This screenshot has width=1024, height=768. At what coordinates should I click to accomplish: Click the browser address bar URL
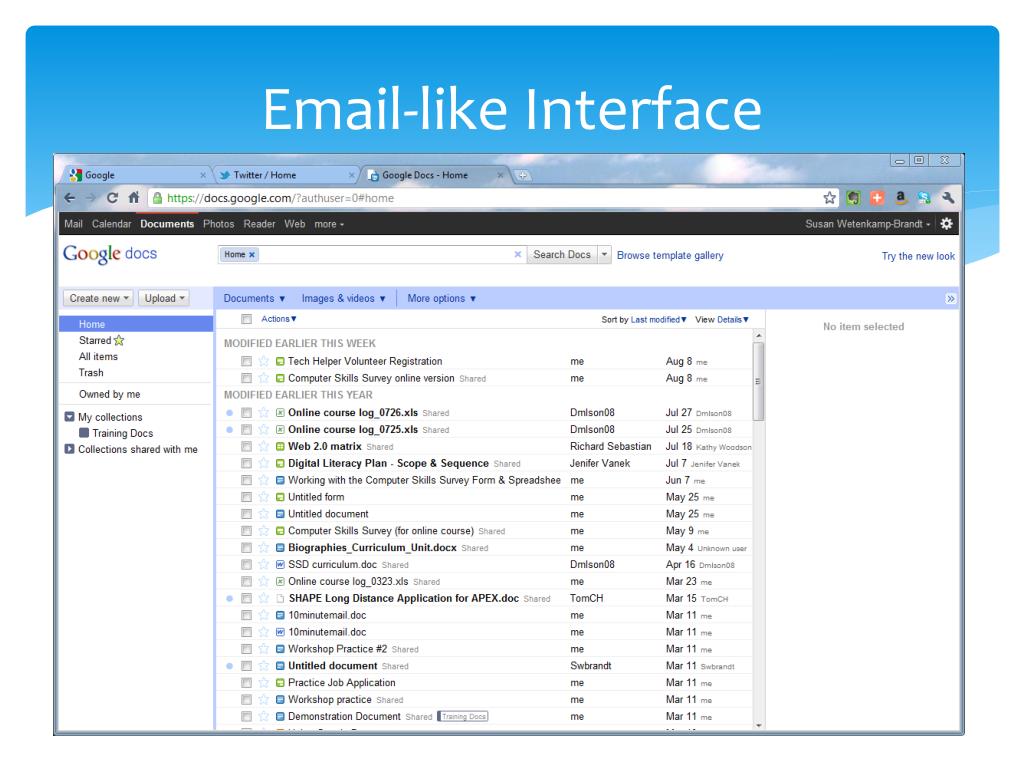point(280,198)
